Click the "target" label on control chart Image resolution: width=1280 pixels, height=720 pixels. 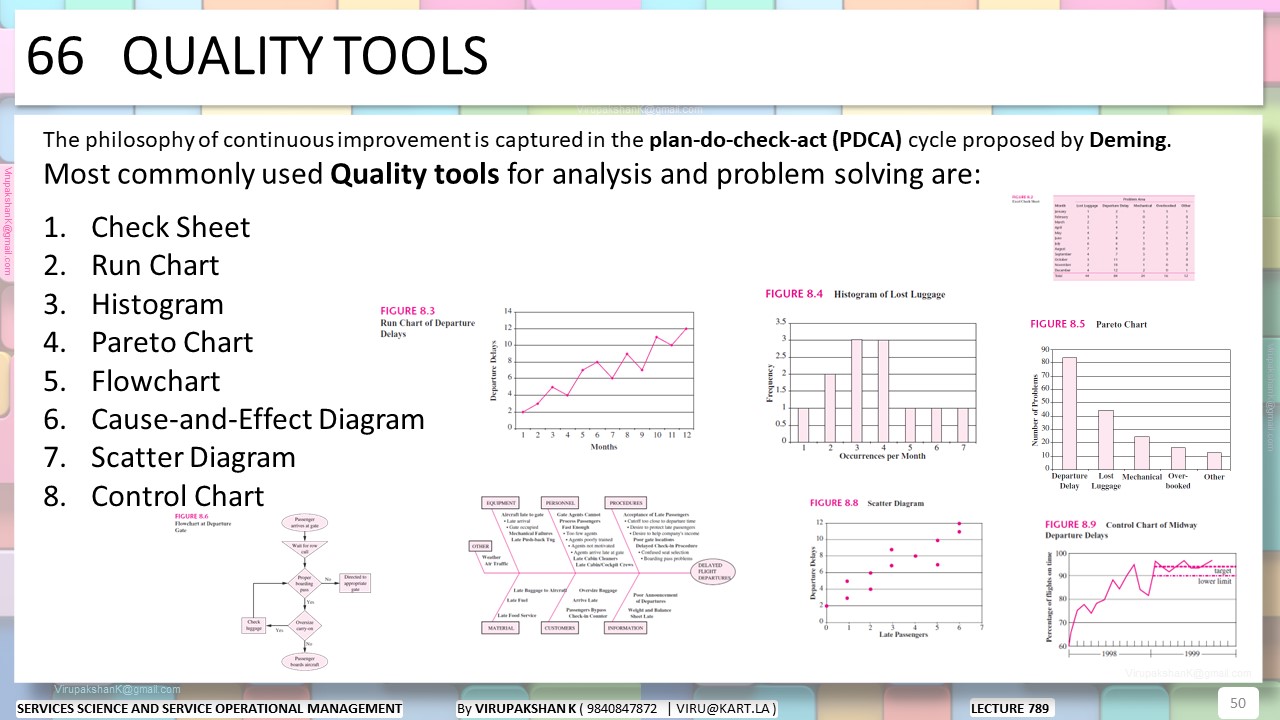(1222, 571)
